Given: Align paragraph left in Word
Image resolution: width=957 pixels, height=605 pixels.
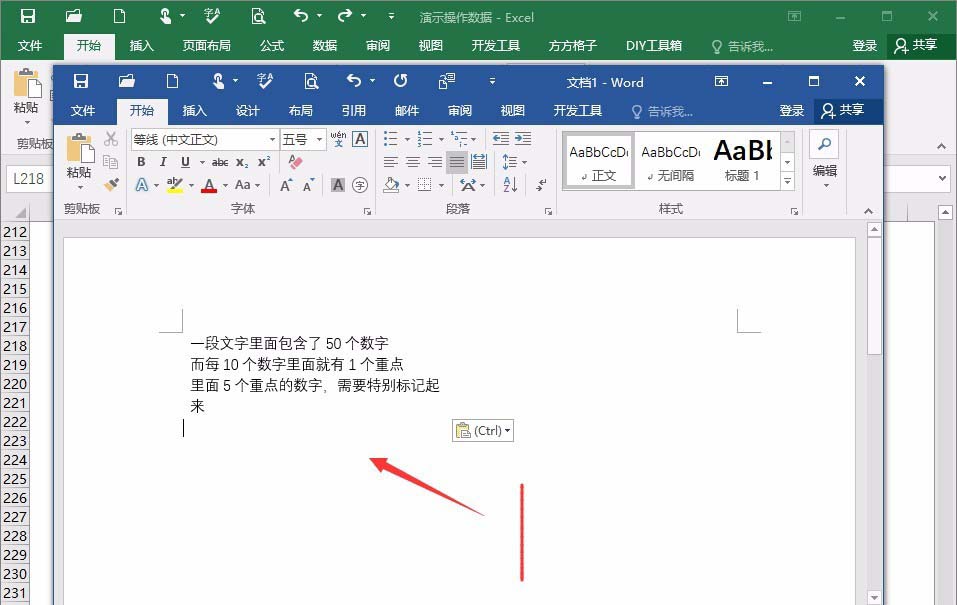Looking at the screenshot, I should [391, 162].
